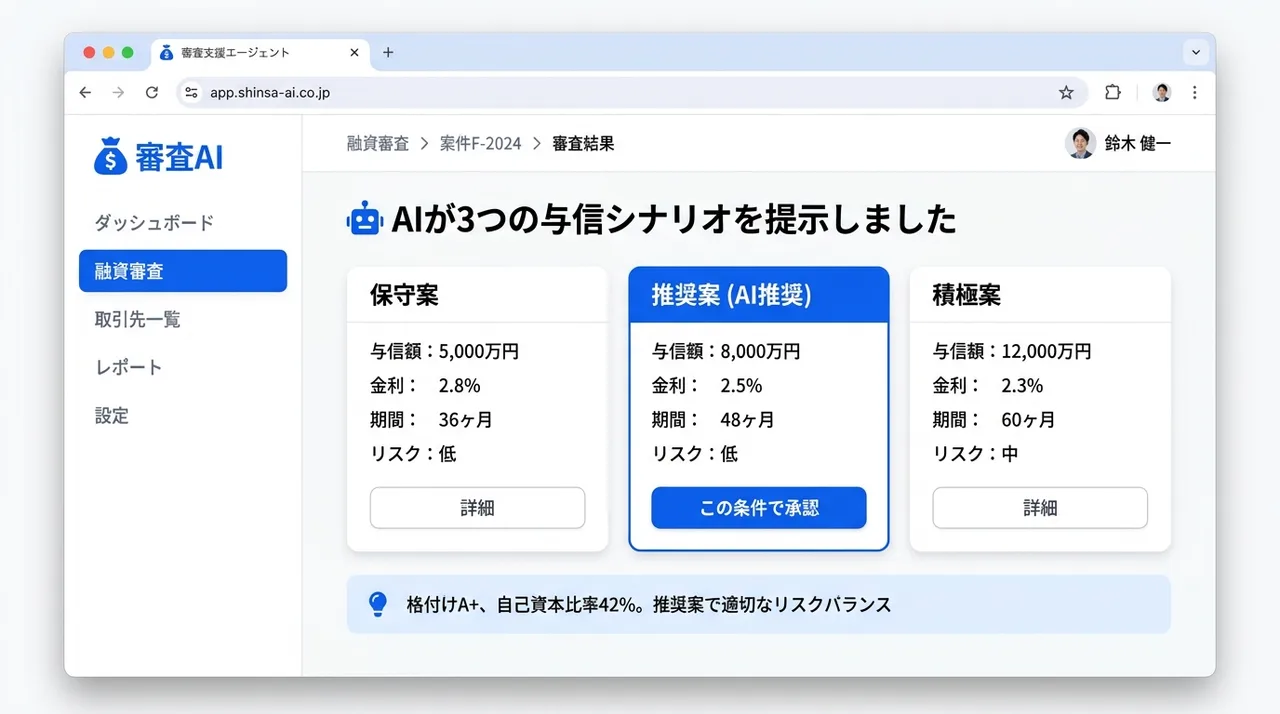Click the address bar URL field
1280x714 pixels.
(x=630, y=92)
